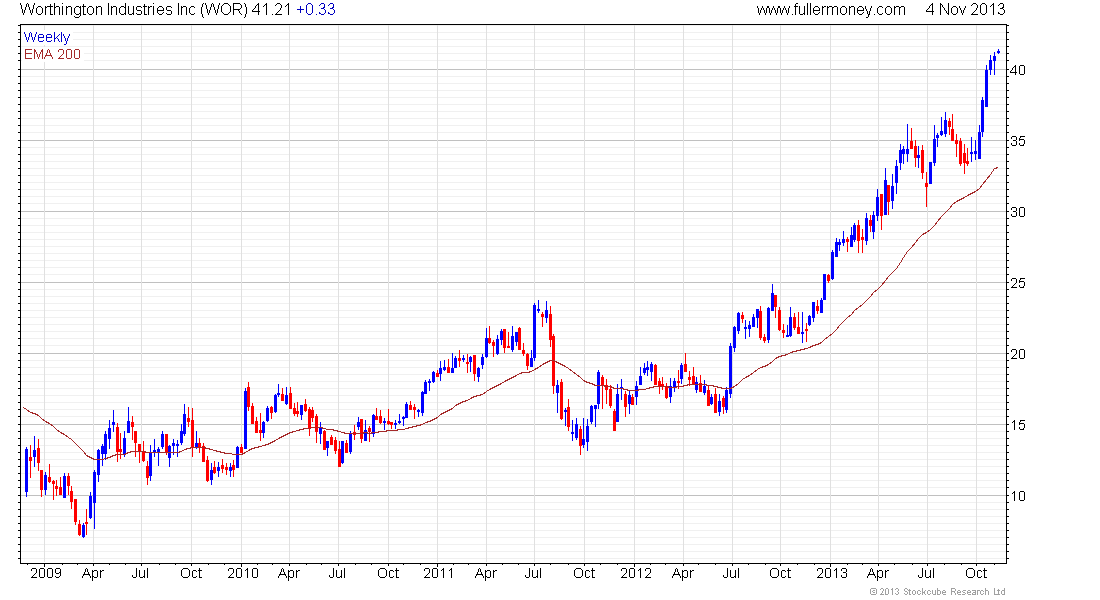Viewport: 1100px width, 600px height.
Task: Click the 2012 year label on time axis
Action: pyautogui.click(x=636, y=573)
